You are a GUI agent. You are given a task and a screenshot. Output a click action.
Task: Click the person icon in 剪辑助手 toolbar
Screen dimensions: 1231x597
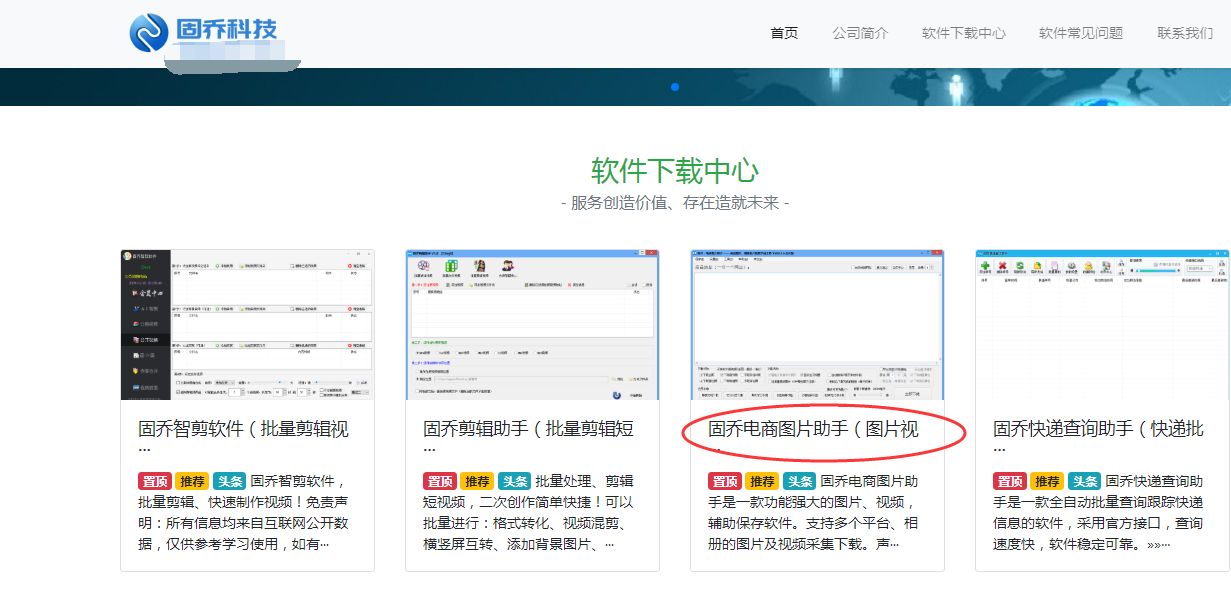tap(508, 265)
